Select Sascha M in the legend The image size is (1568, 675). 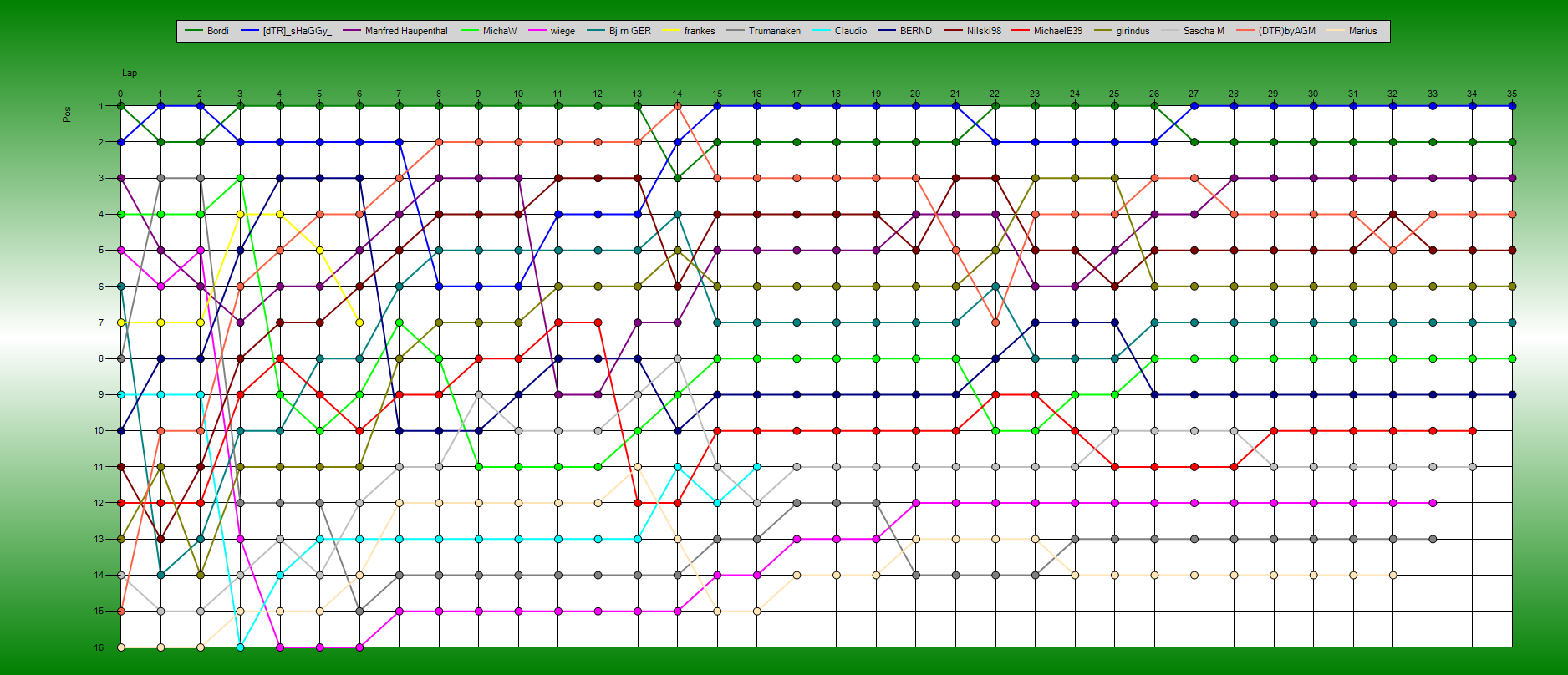click(1204, 31)
